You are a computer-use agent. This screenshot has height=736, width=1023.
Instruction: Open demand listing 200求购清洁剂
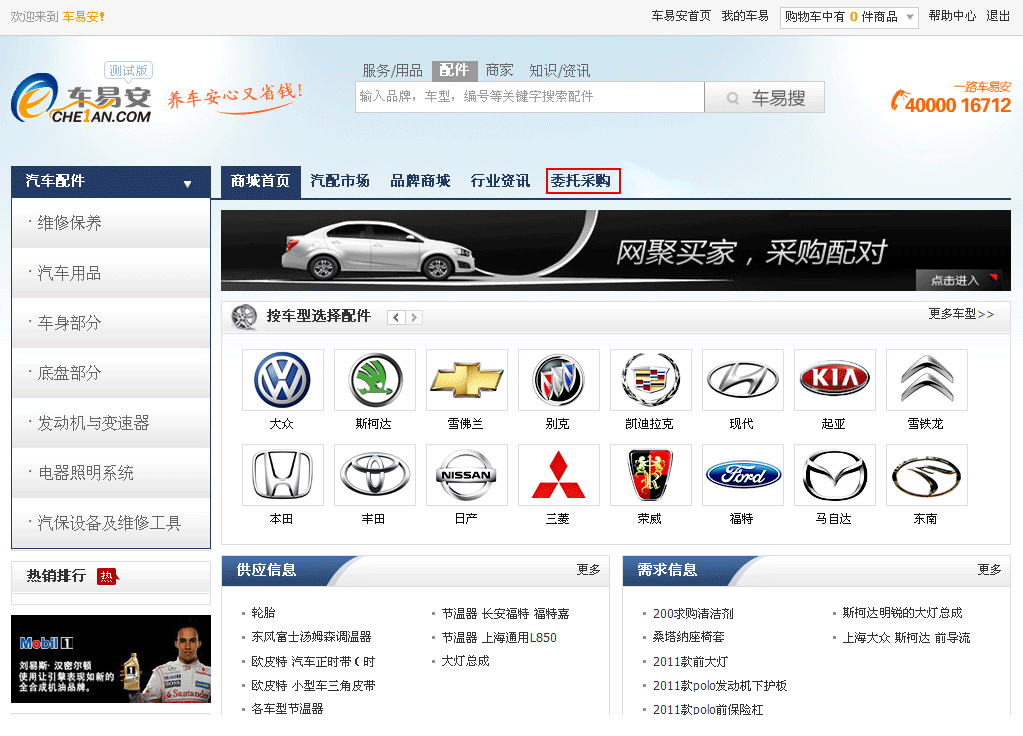click(693, 614)
